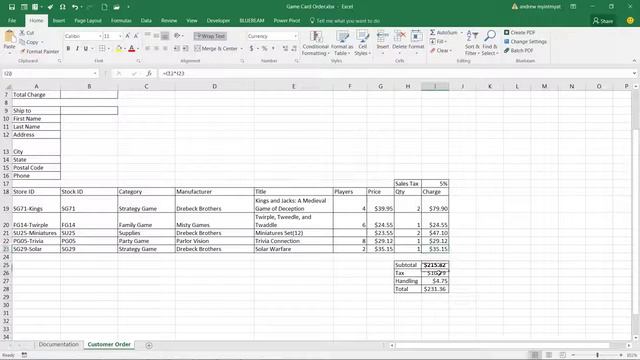Open the font color dropdown arrow
The height and width of the screenshot is (360, 640).
[138, 49]
